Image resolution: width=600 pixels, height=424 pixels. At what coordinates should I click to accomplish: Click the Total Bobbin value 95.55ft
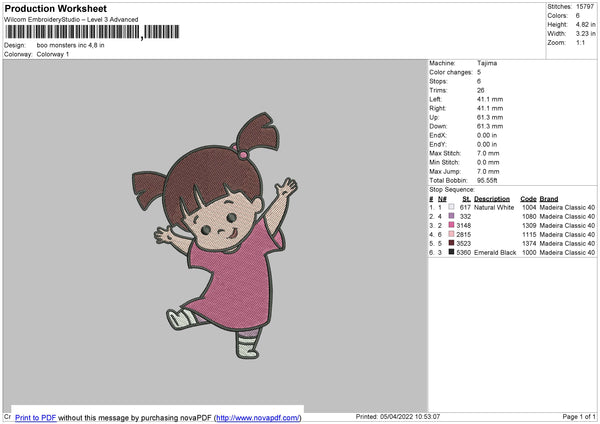tap(487, 180)
